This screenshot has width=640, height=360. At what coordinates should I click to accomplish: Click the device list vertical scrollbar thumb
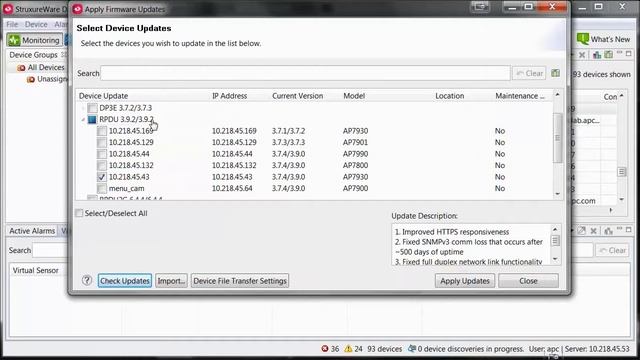[558, 138]
